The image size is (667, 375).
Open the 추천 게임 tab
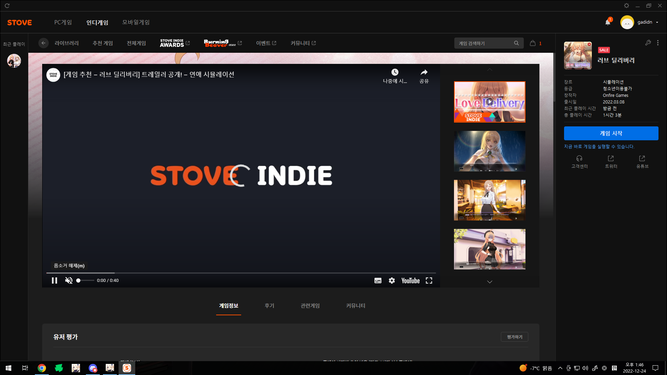(x=103, y=43)
